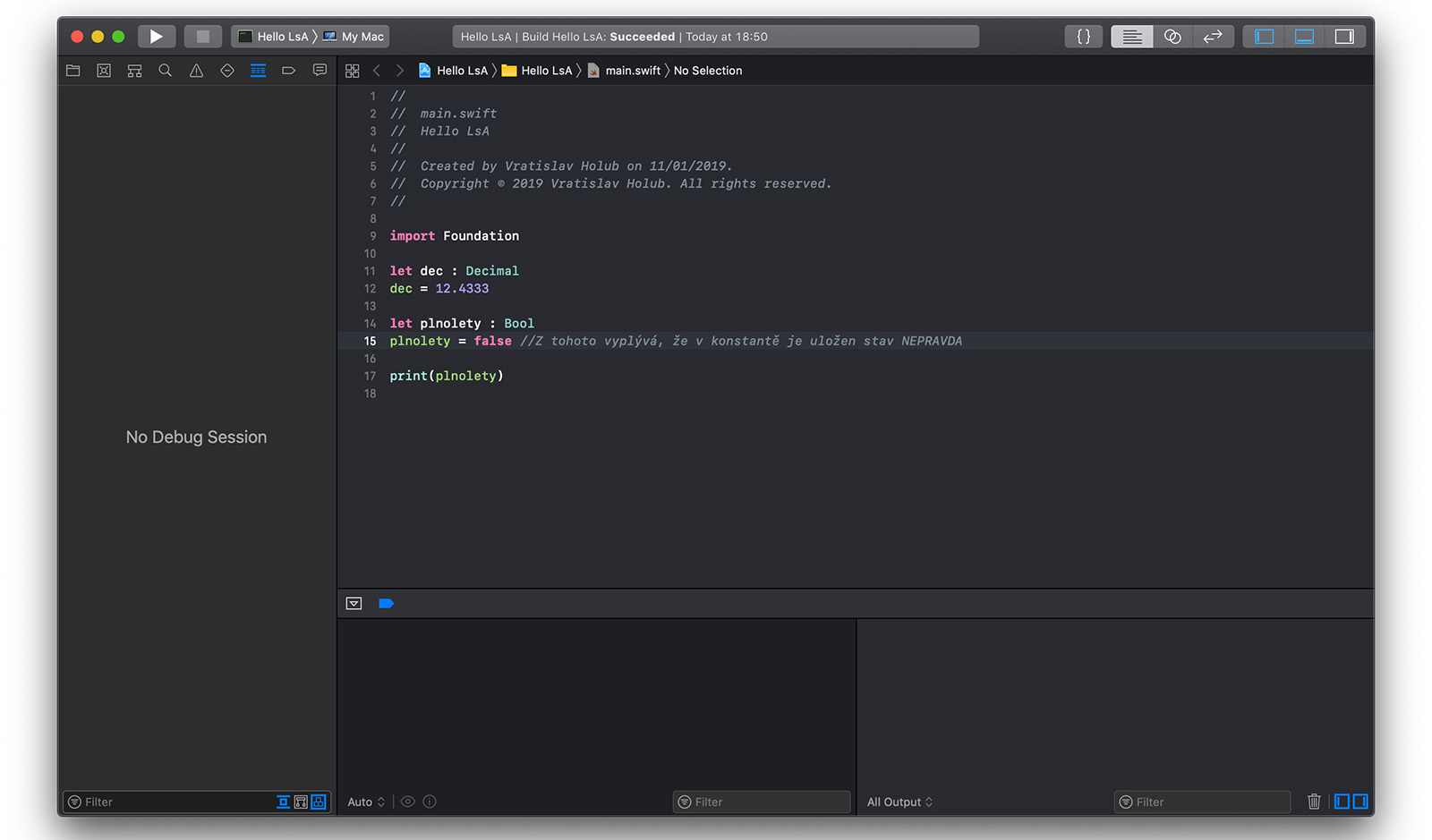The width and height of the screenshot is (1432, 840).
Task: Expand the All Output dropdown
Action: (x=899, y=802)
